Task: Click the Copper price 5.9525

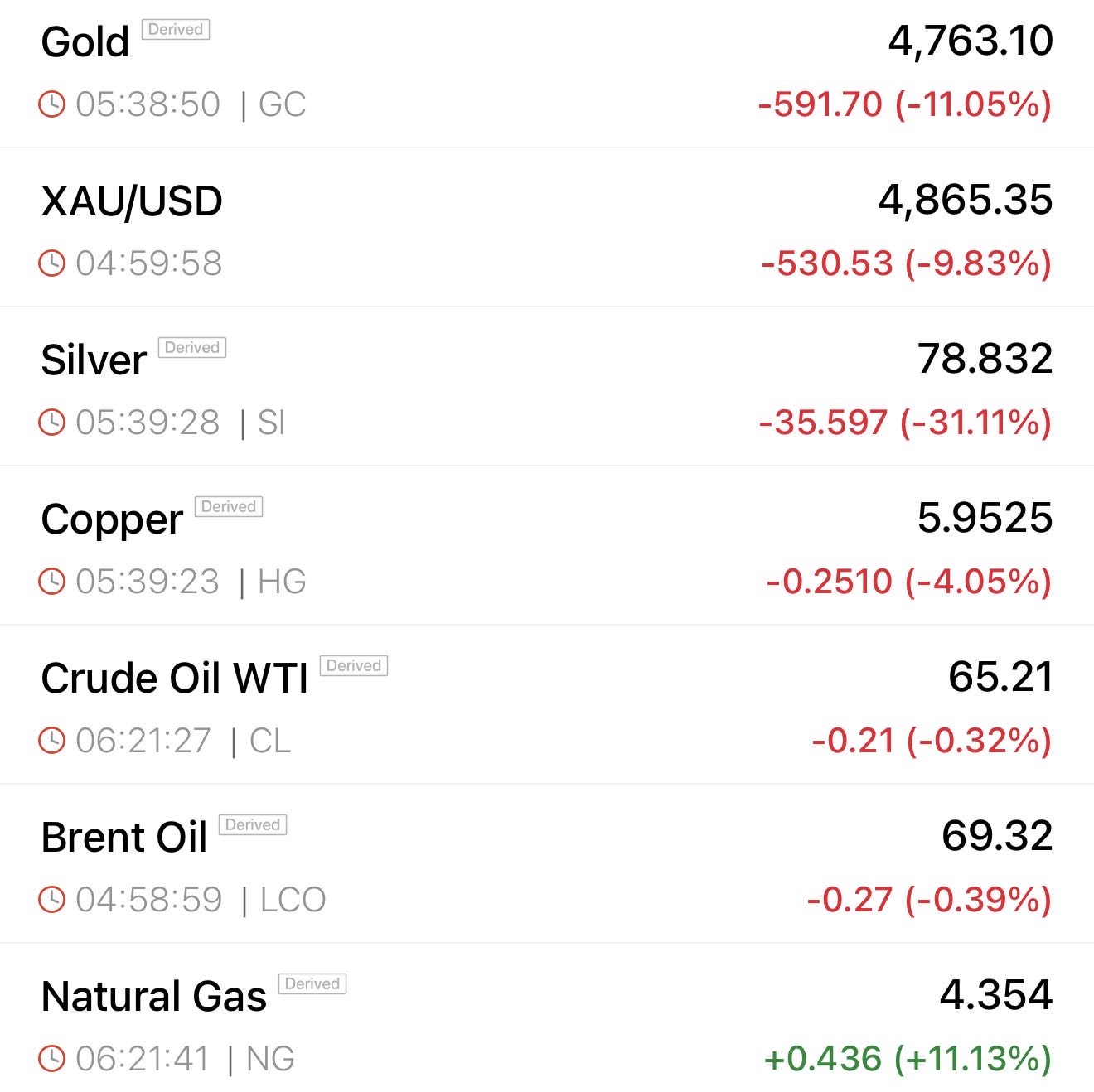Action: (985, 518)
